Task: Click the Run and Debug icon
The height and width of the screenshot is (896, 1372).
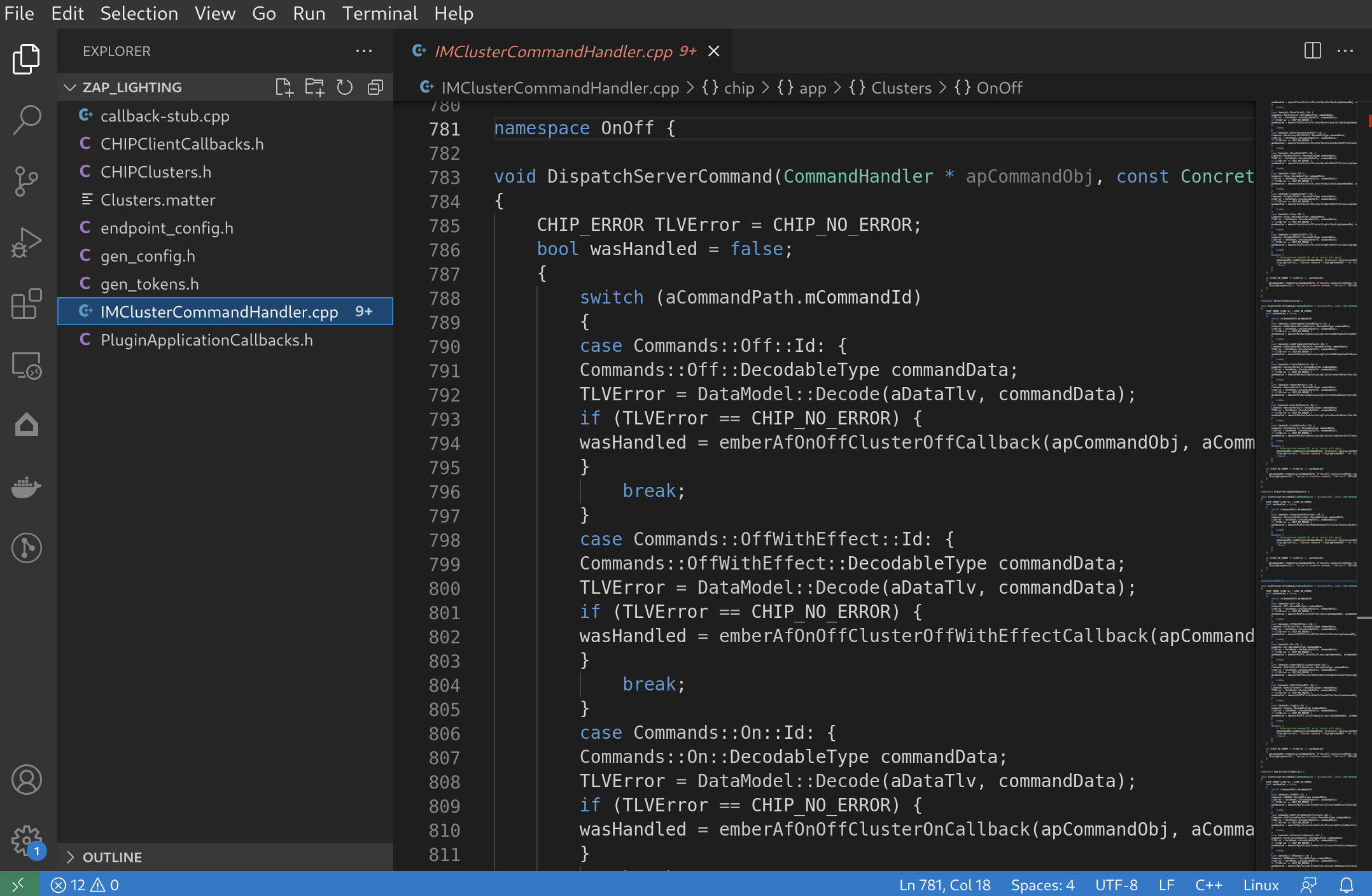Action: pos(27,242)
